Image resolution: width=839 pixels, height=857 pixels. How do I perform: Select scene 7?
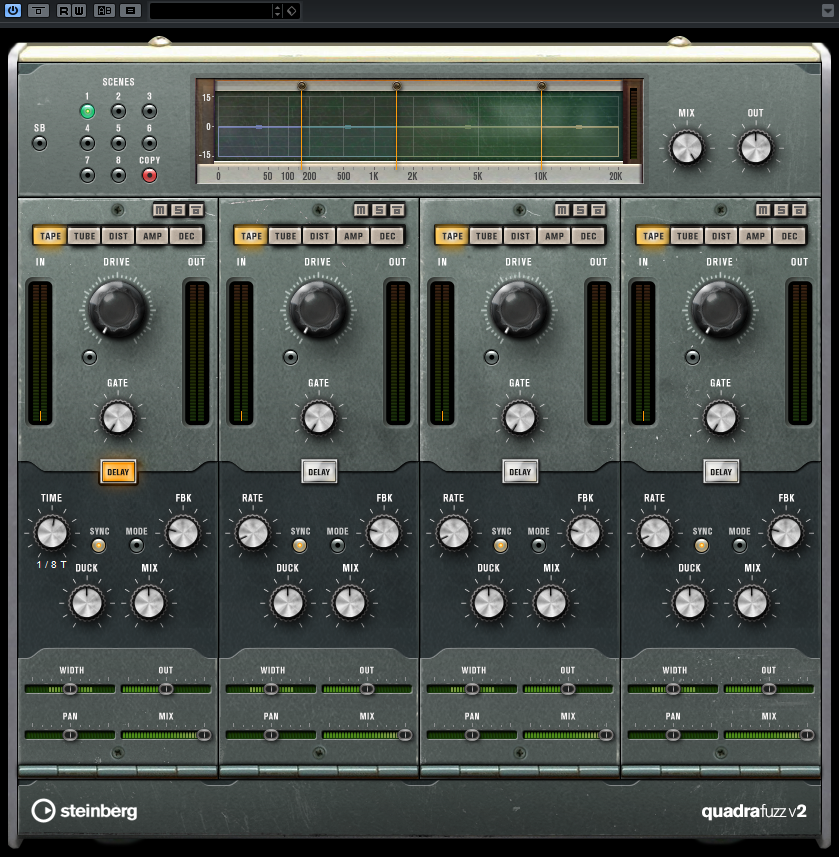[87, 175]
